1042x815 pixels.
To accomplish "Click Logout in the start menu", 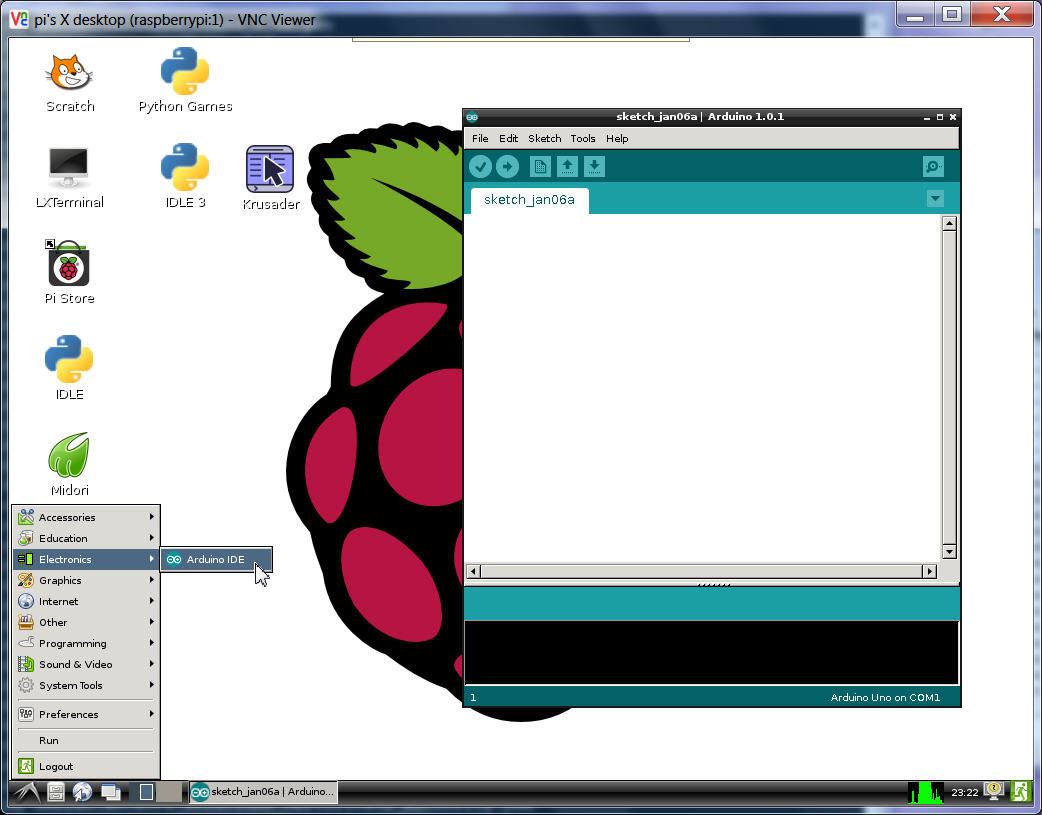I will (x=56, y=766).
